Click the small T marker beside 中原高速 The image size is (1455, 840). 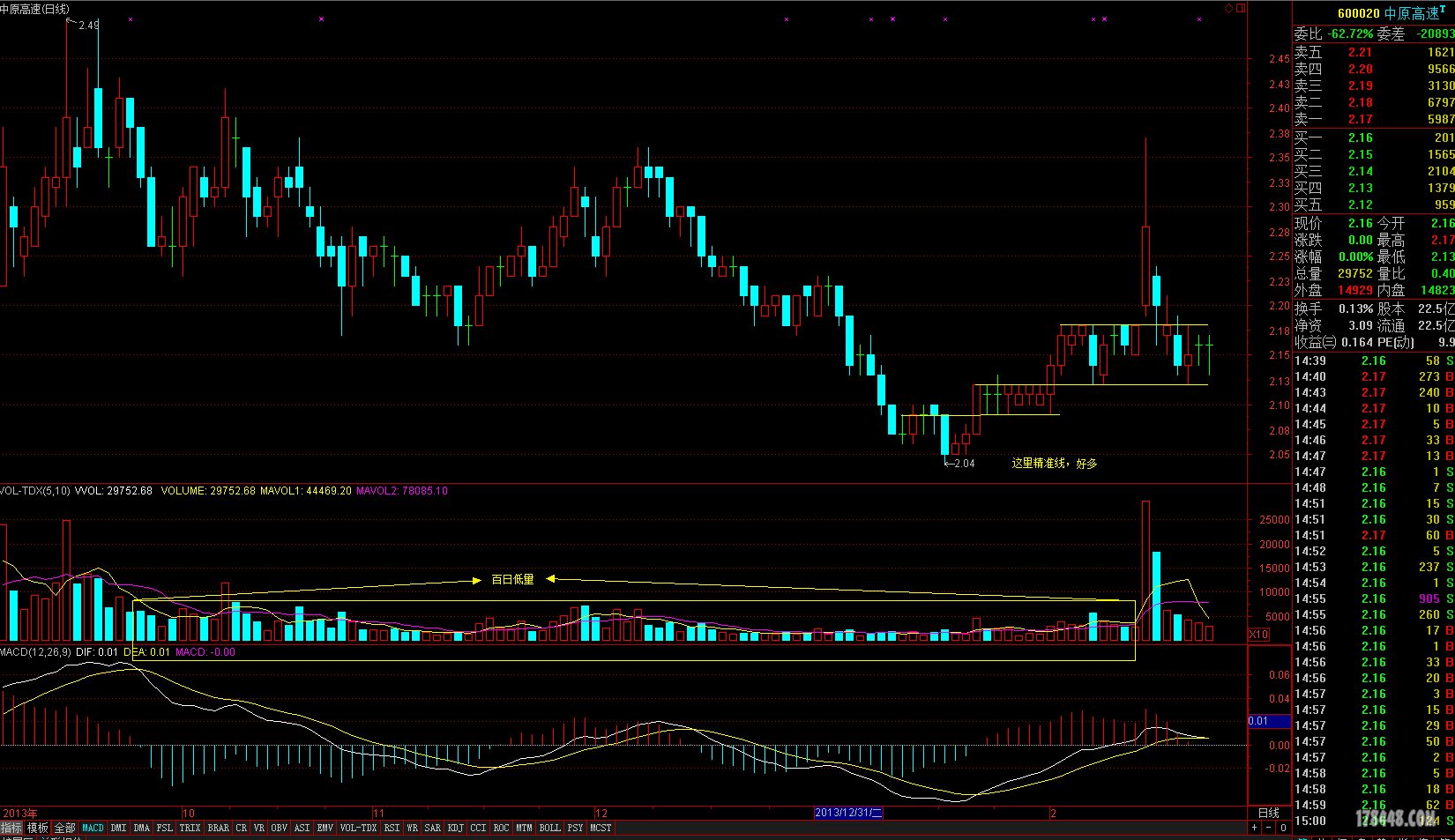(x=1443, y=10)
